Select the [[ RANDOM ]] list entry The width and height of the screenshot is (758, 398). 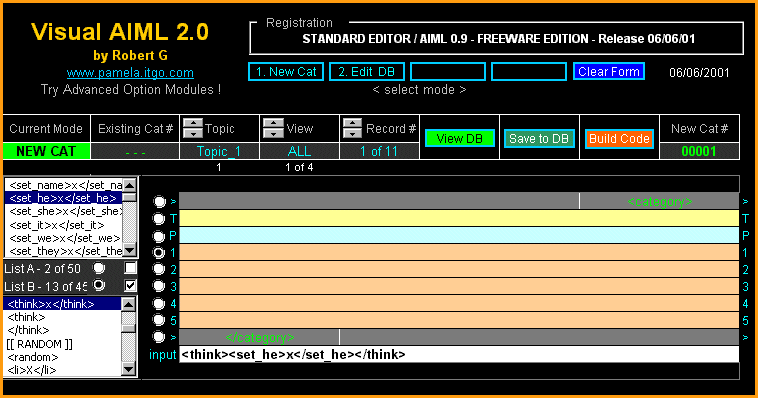[x=62, y=344]
